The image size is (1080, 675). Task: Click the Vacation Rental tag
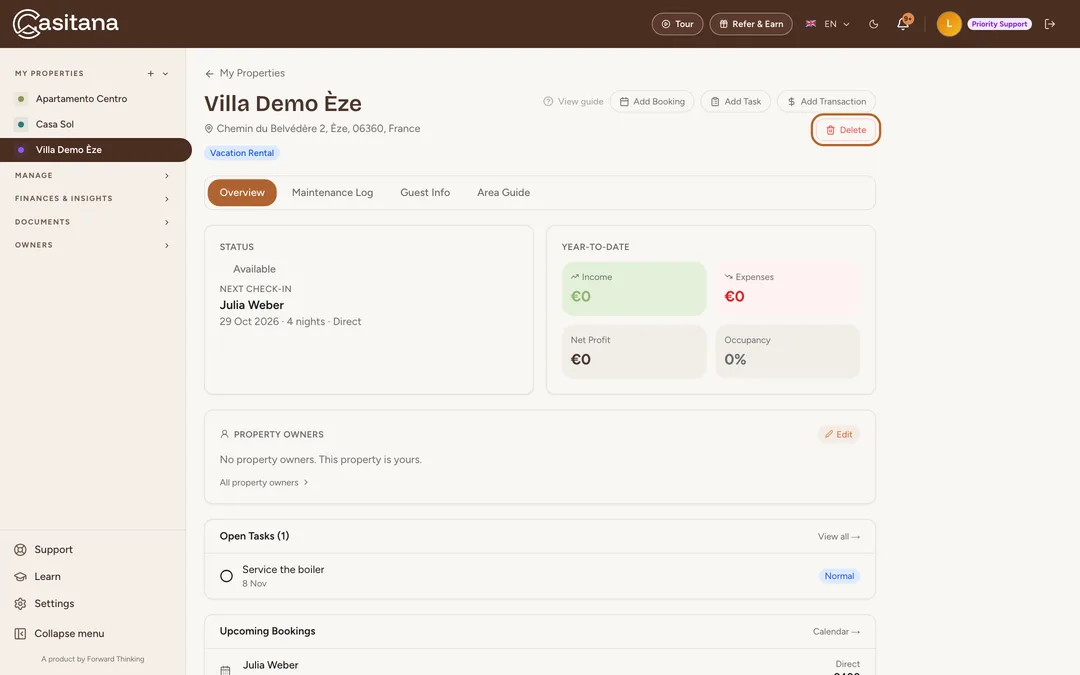point(242,153)
